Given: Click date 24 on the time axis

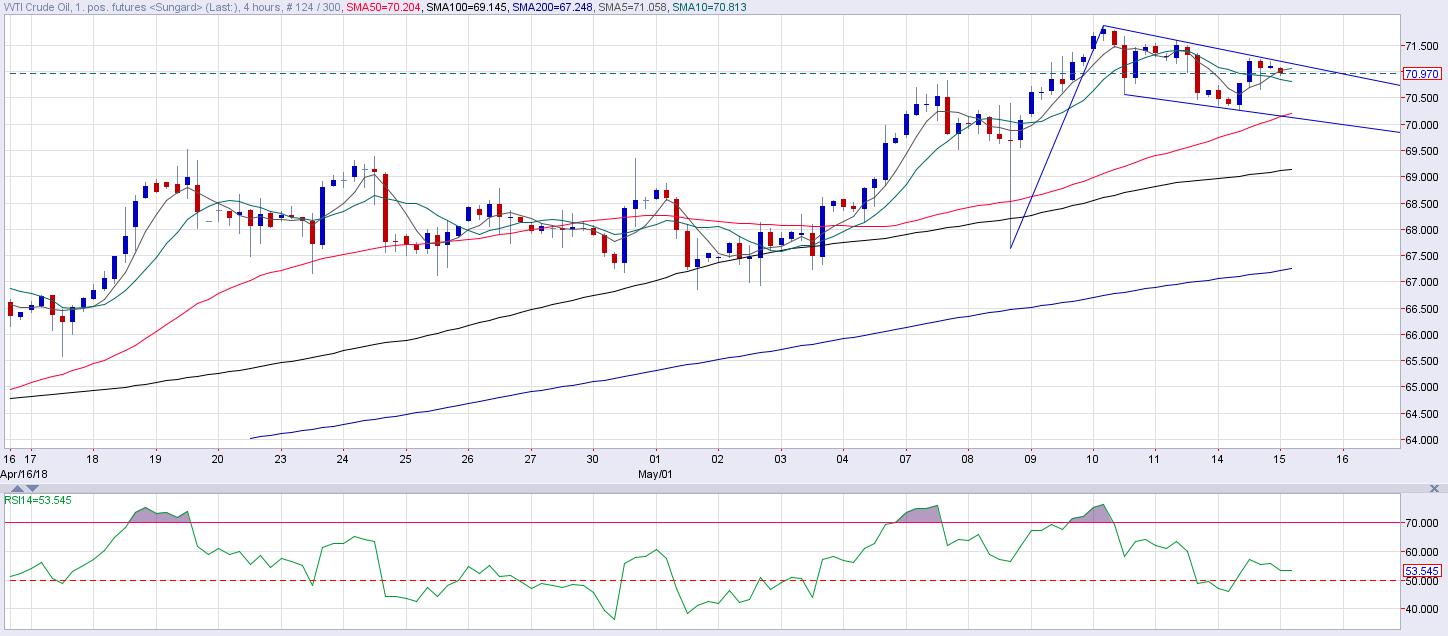Looking at the screenshot, I should (x=342, y=460).
